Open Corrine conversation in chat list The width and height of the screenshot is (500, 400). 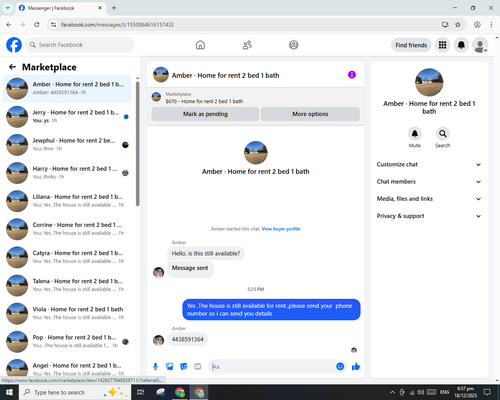[x=67, y=229]
